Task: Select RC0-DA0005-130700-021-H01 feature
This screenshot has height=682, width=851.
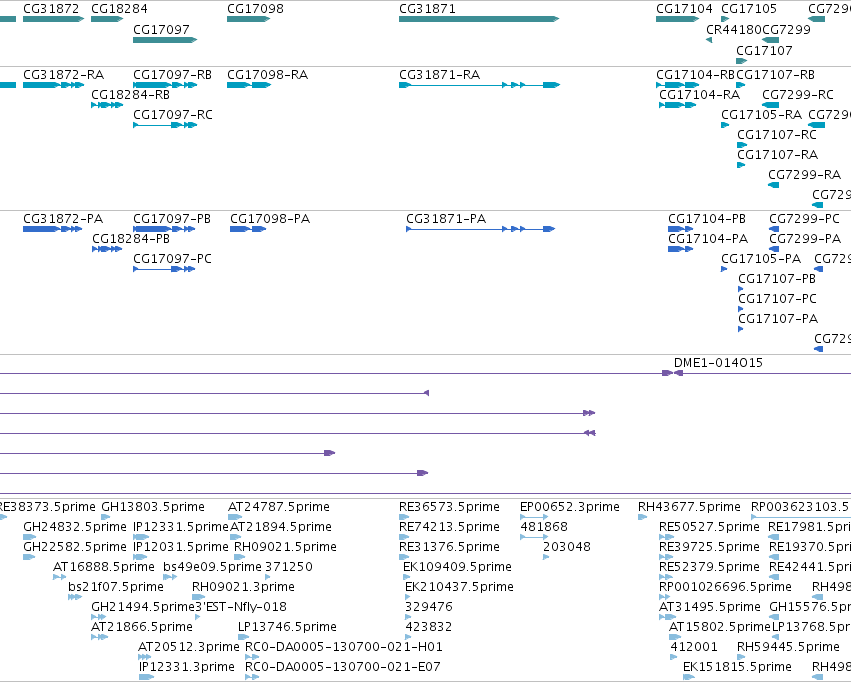Action: pos(252,658)
